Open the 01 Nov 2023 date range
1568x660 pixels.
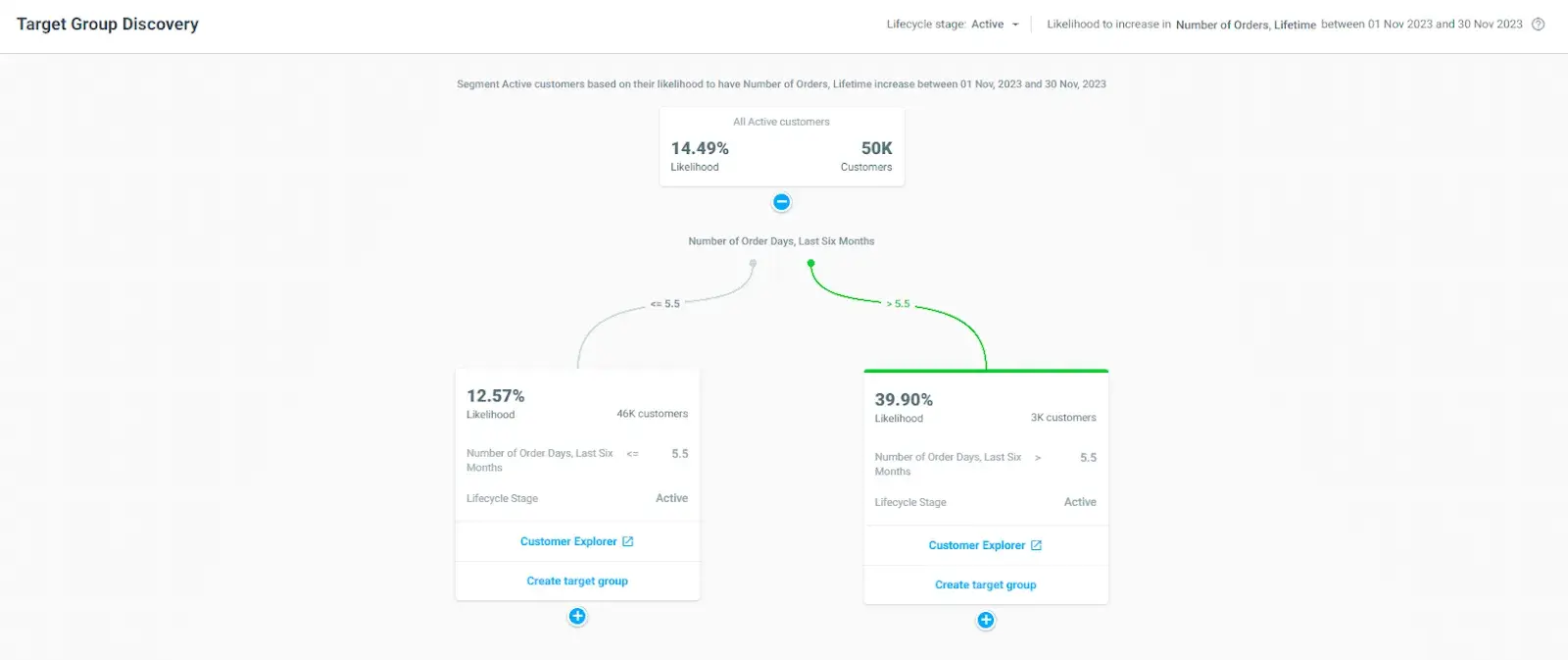pos(1421,25)
